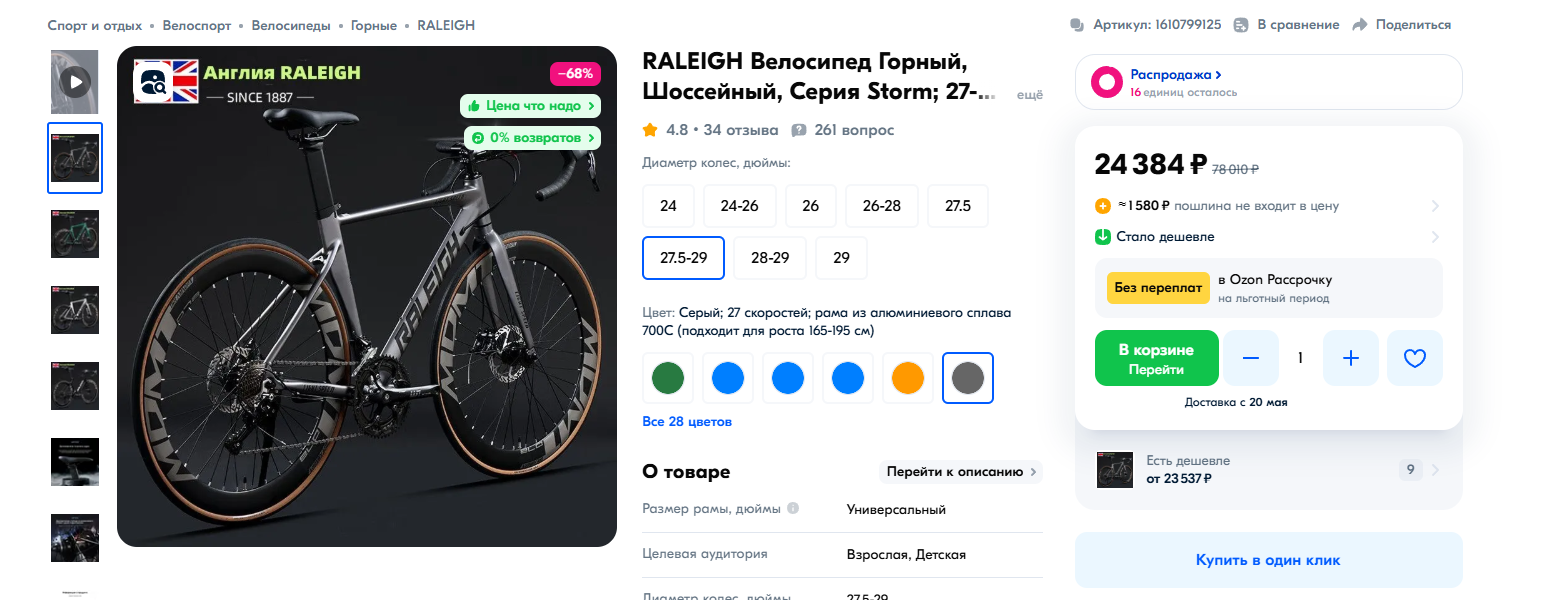Click the visual search icon on image
Viewport: 1546px width, 600px height.
tap(153, 82)
